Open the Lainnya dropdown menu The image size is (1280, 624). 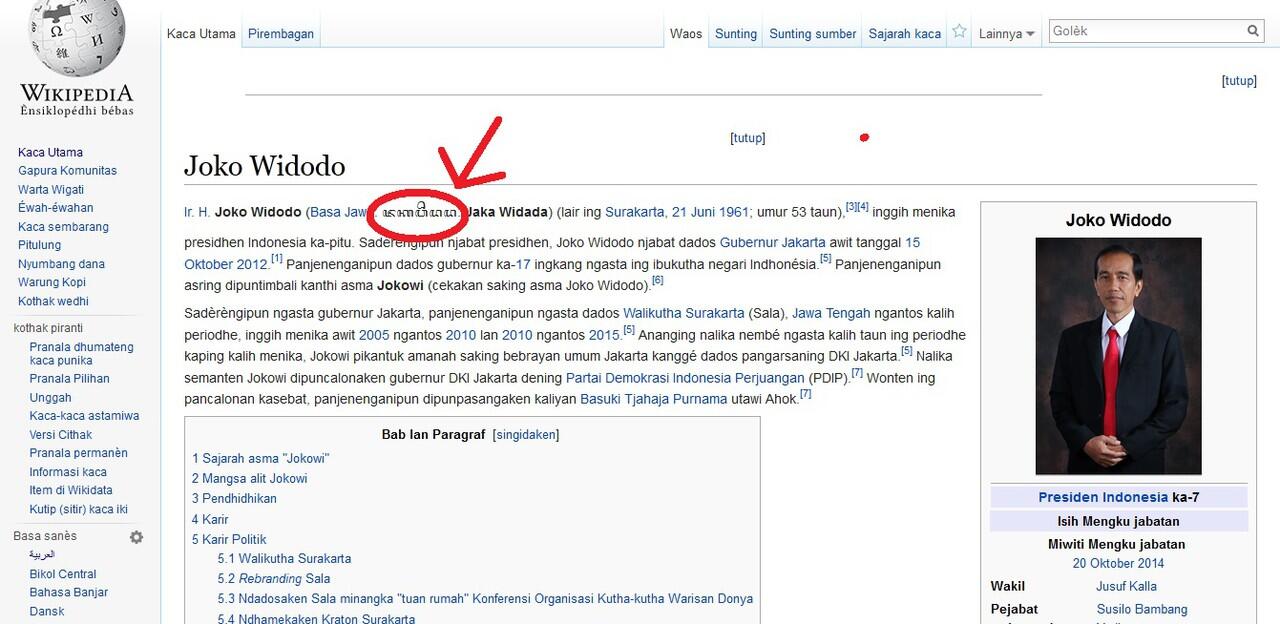[x=1006, y=34]
